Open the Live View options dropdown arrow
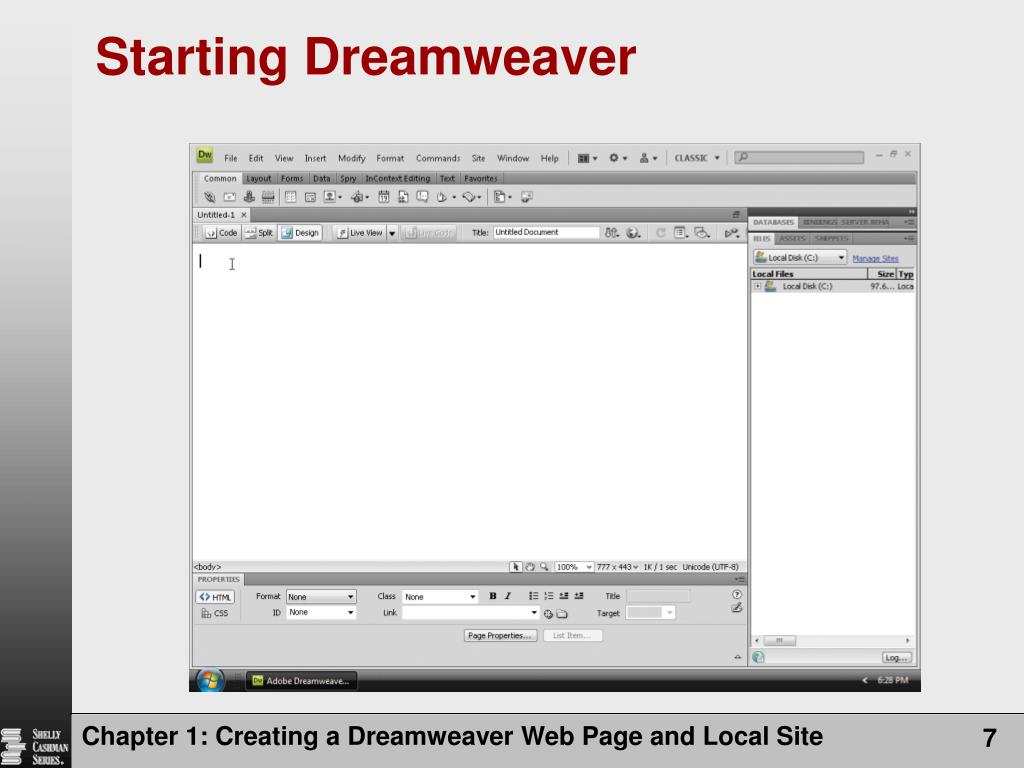Screen dimensions: 1024x768 pos(392,233)
